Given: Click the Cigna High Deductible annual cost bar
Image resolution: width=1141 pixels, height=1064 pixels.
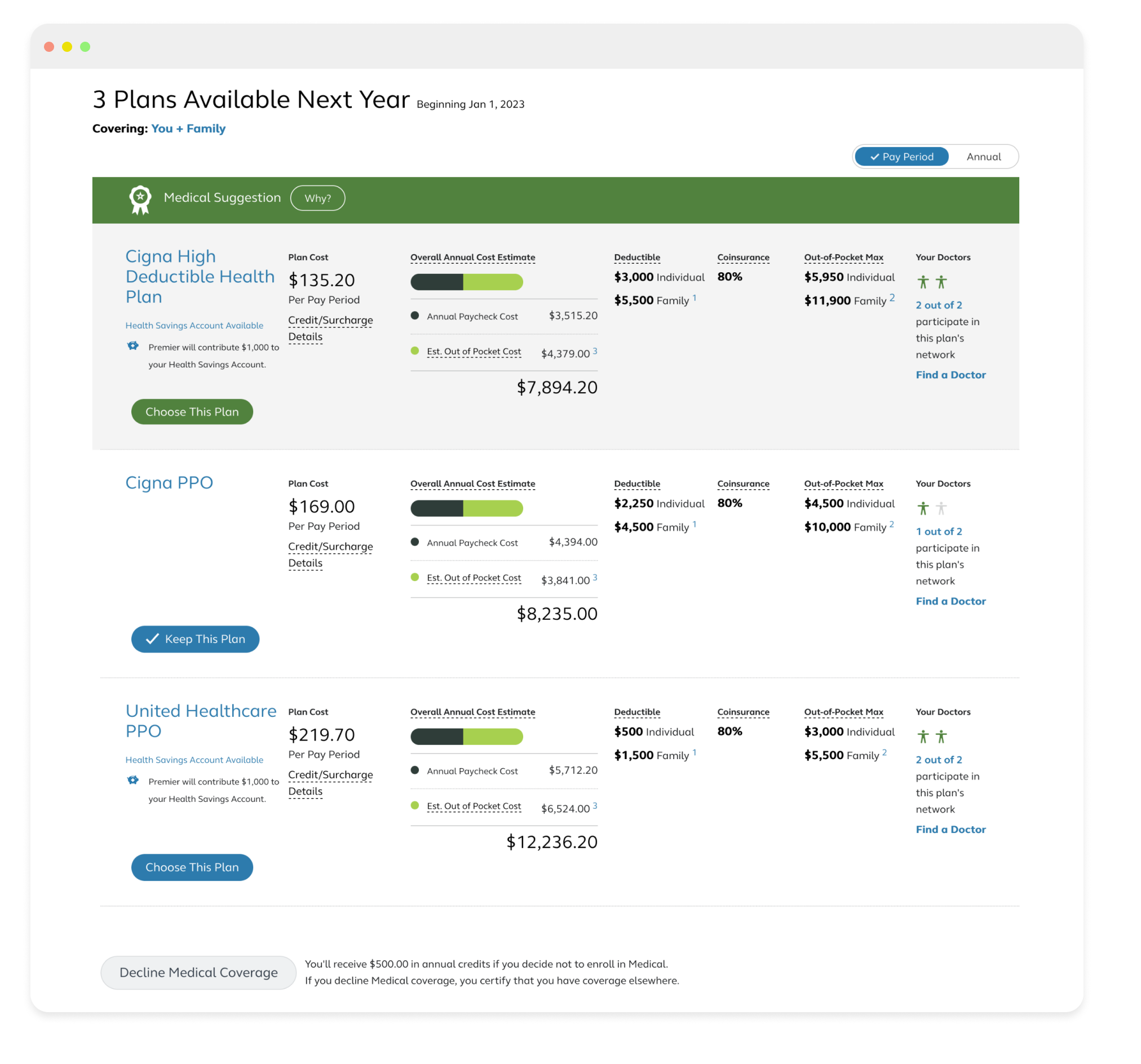Looking at the screenshot, I should [x=466, y=282].
